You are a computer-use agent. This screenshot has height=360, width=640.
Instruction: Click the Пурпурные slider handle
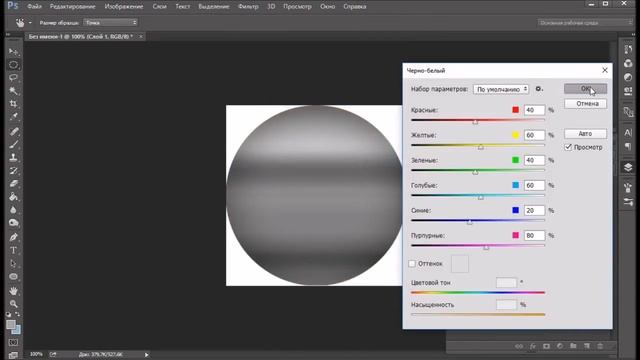[486, 247]
